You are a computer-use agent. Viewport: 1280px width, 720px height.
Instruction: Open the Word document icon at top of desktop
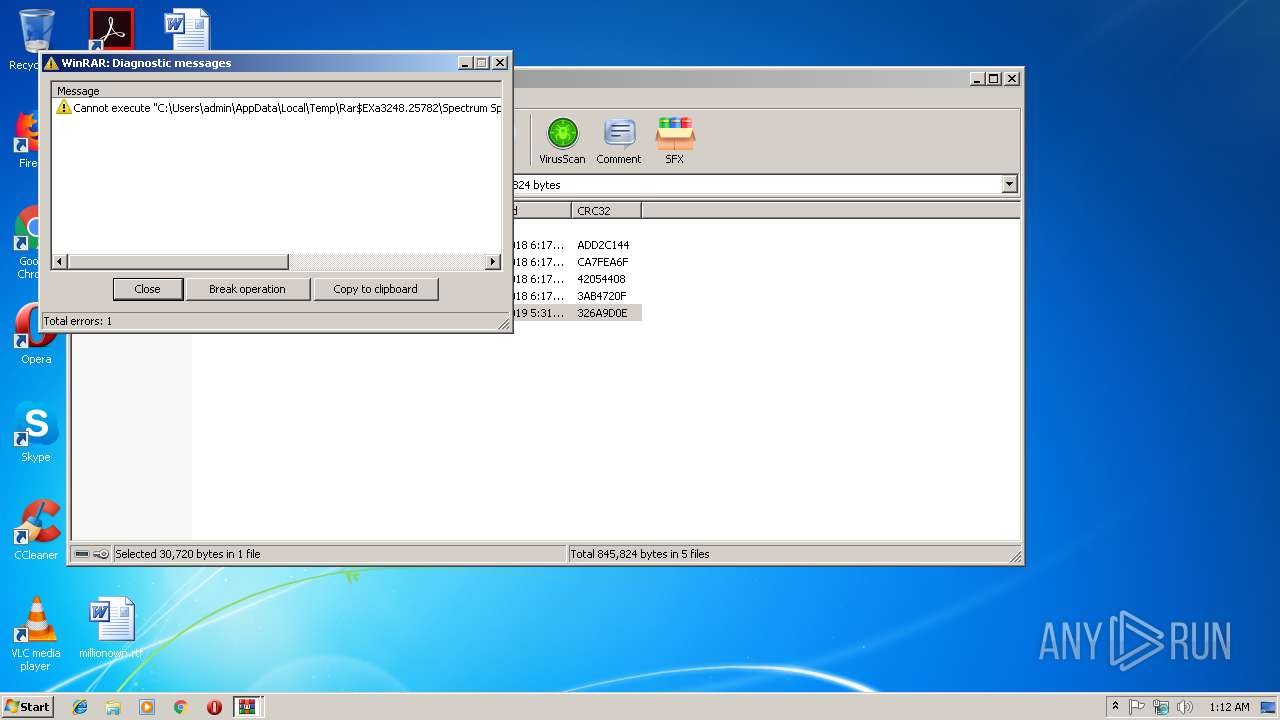click(186, 29)
